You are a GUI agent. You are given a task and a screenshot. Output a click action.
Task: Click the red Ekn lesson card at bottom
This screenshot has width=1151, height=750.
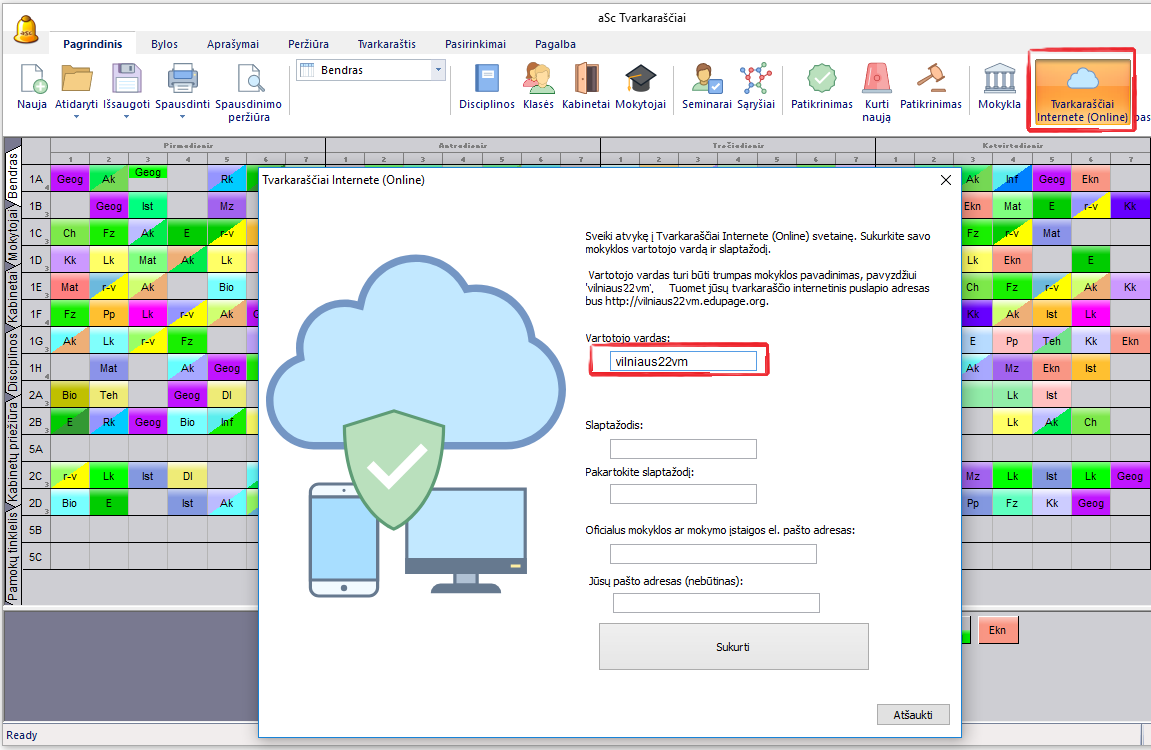[997, 630]
